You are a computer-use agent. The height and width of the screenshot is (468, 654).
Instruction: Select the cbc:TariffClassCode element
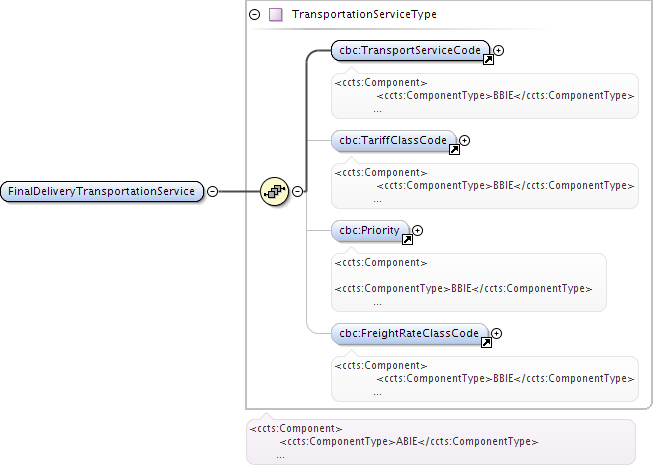pos(393,141)
